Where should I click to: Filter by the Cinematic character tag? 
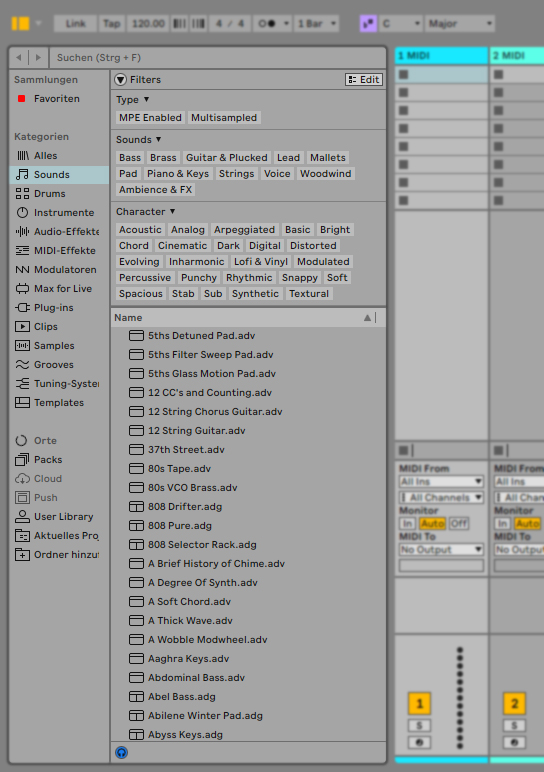tap(182, 246)
